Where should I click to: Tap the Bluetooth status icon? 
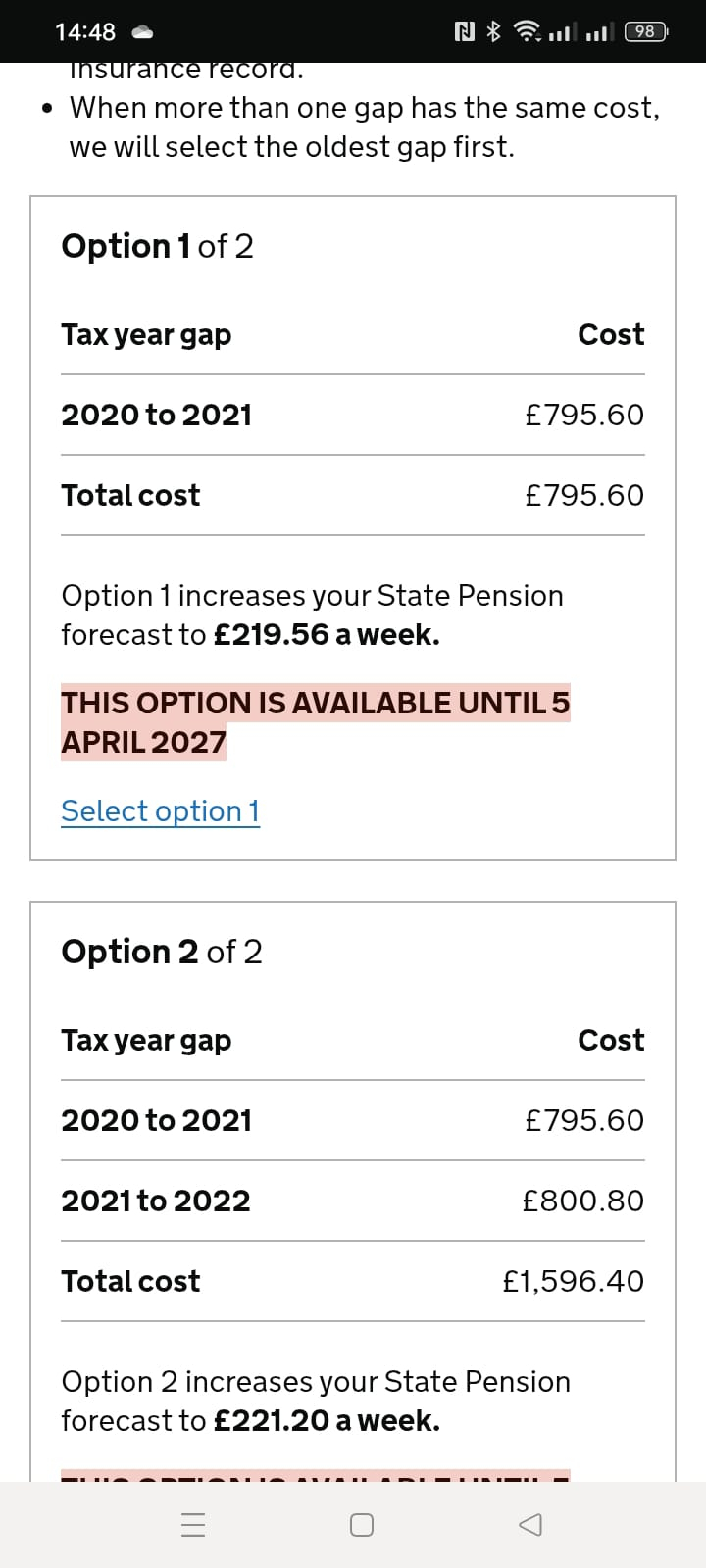pos(494,31)
